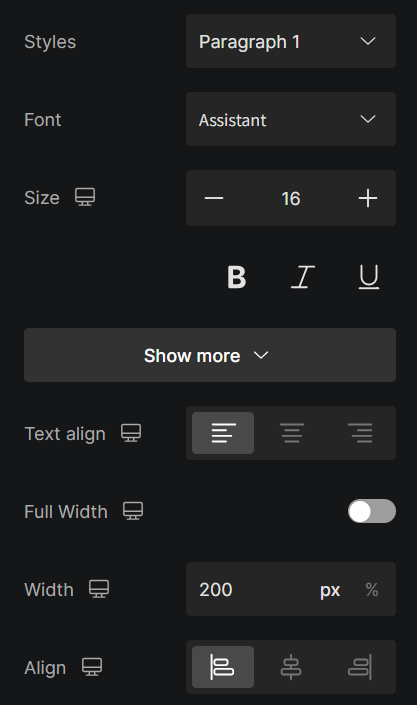The width and height of the screenshot is (417, 705).
Task: Expand options with Show more button
Action: click(210, 355)
